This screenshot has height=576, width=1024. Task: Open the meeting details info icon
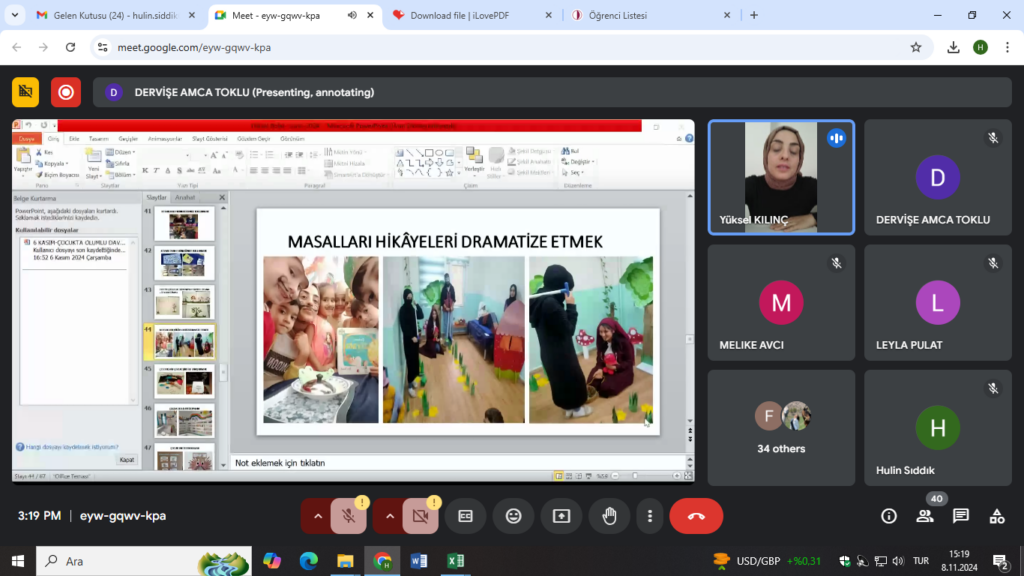pos(889,516)
